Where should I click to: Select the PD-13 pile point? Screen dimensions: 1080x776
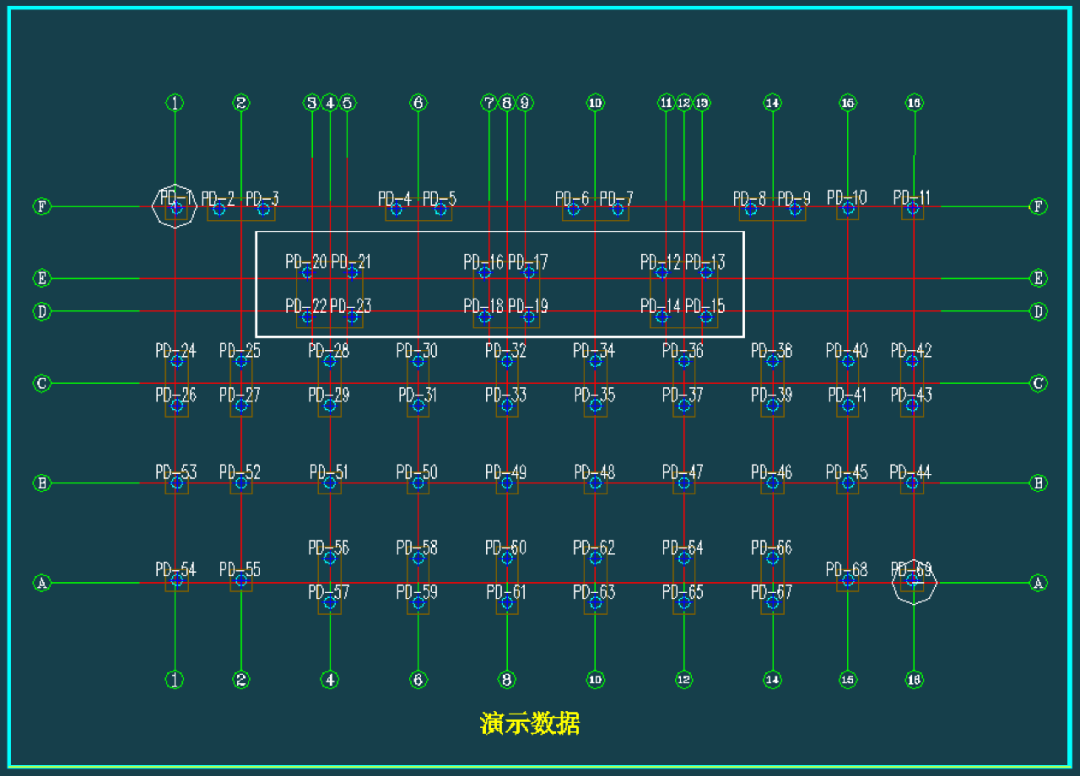coord(706,272)
